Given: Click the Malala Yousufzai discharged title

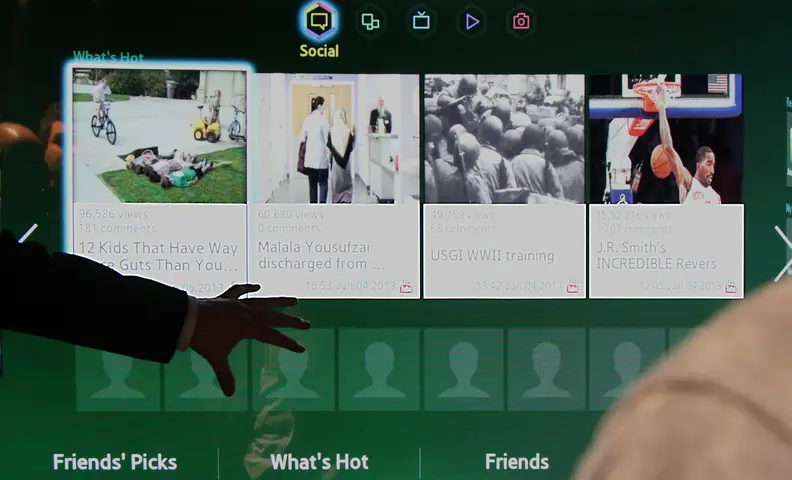Looking at the screenshot, I should (321, 255).
